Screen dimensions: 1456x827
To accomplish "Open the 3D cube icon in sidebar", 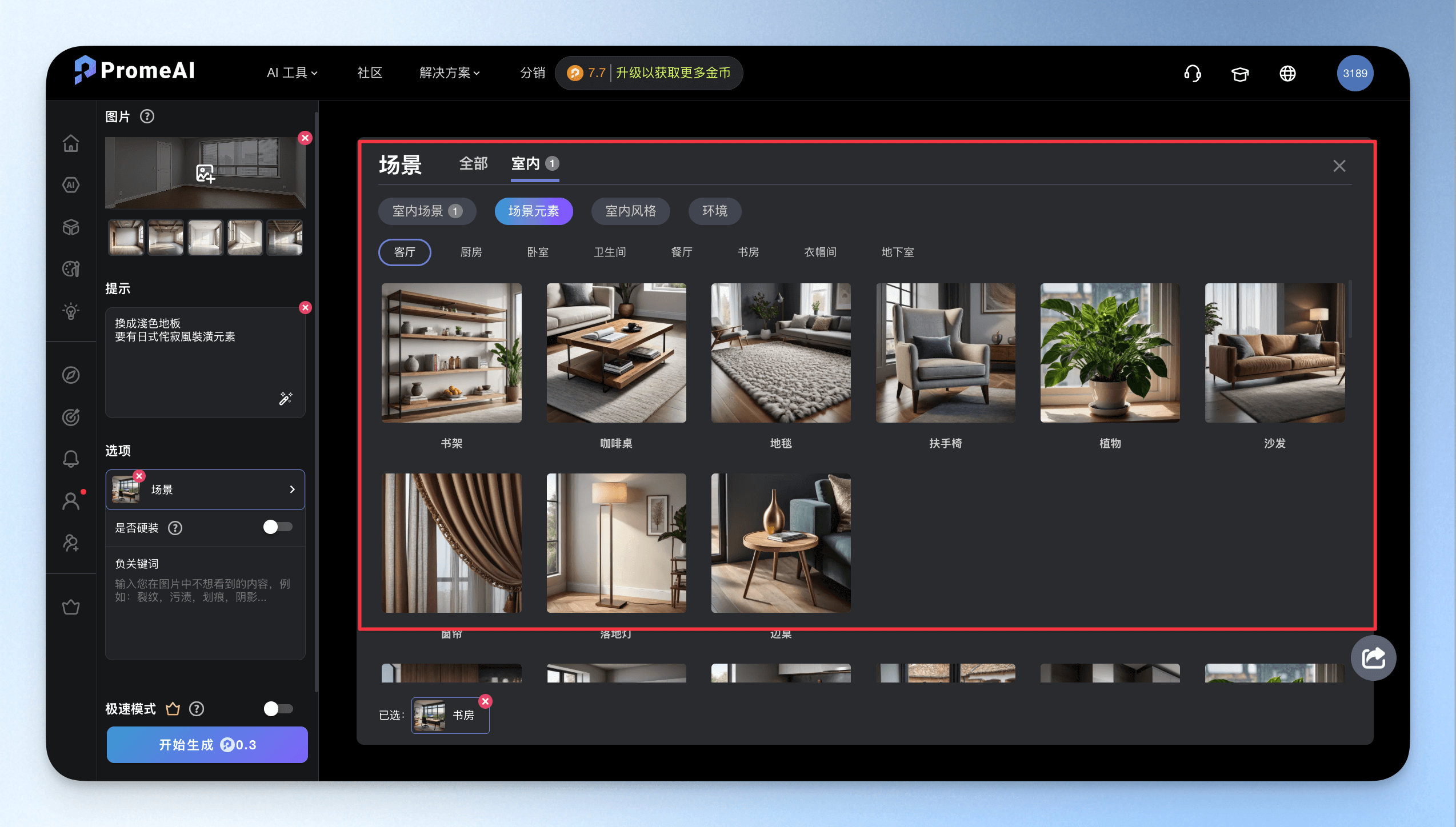I will pos(71,227).
